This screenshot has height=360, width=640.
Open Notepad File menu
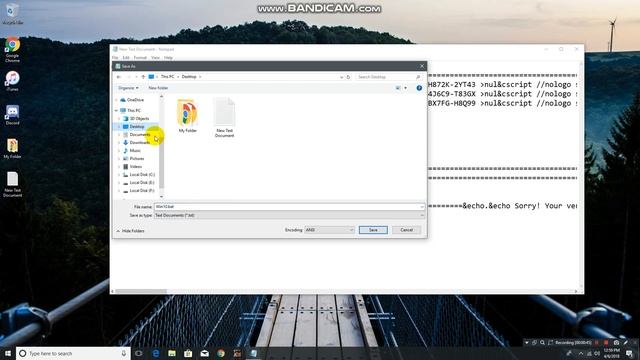(x=115, y=58)
